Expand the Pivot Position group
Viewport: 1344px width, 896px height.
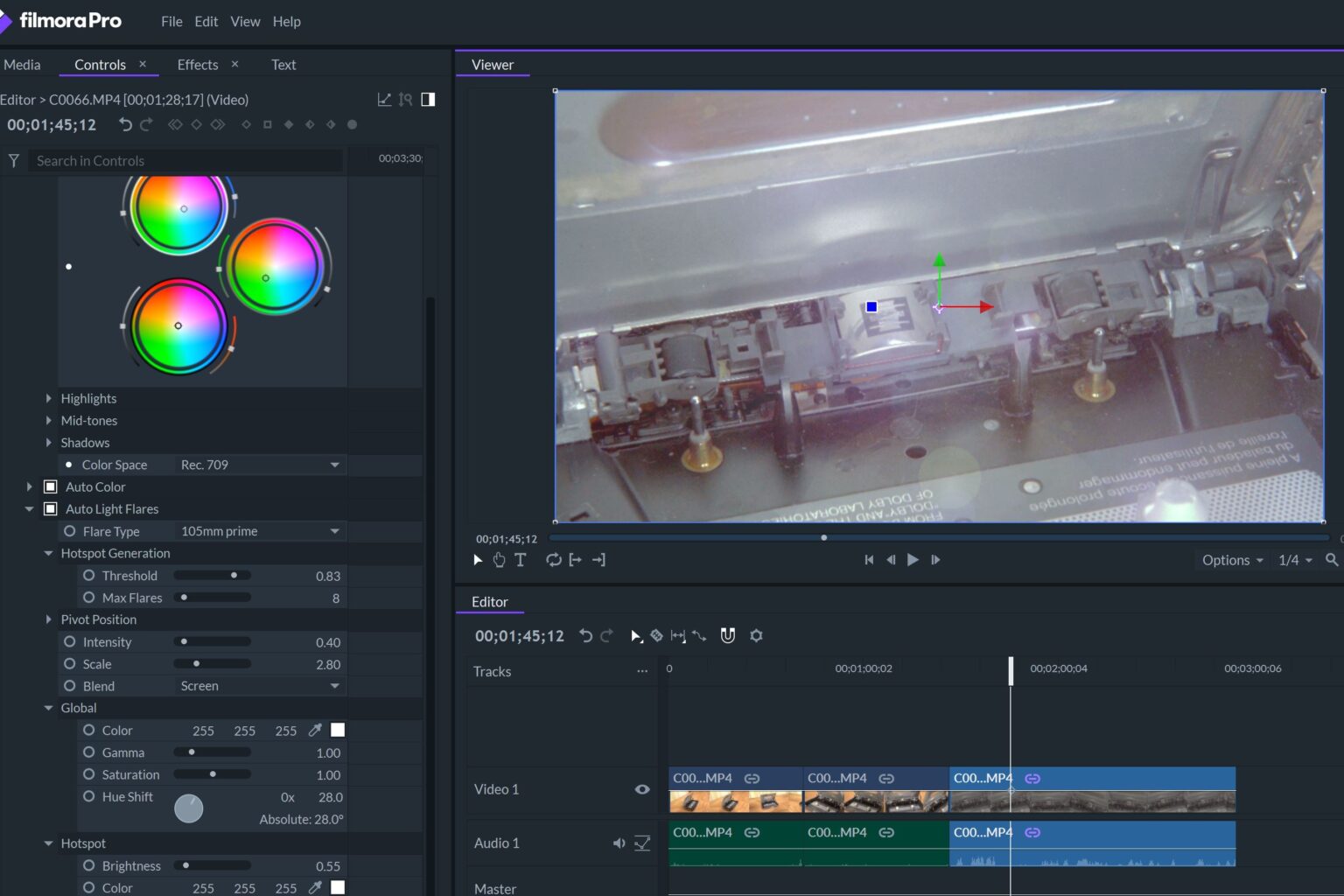49,619
